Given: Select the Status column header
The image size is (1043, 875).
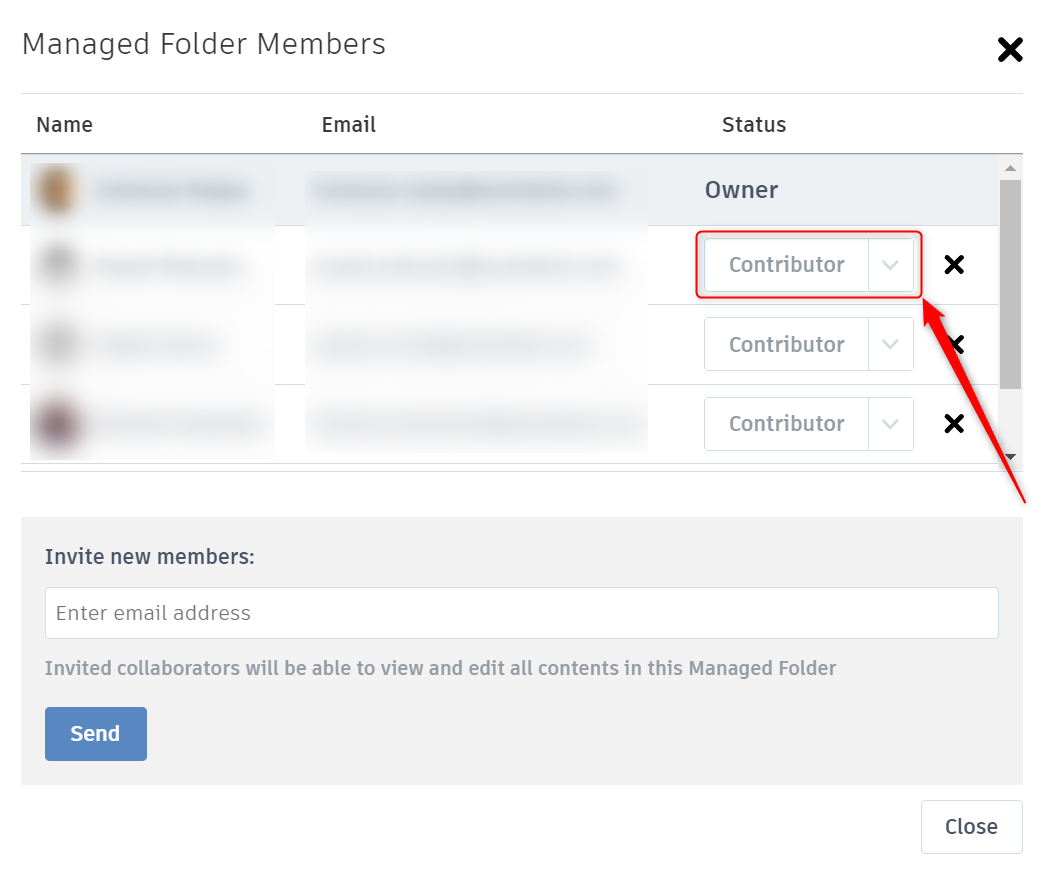Looking at the screenshot, I should tap(753, 124).
